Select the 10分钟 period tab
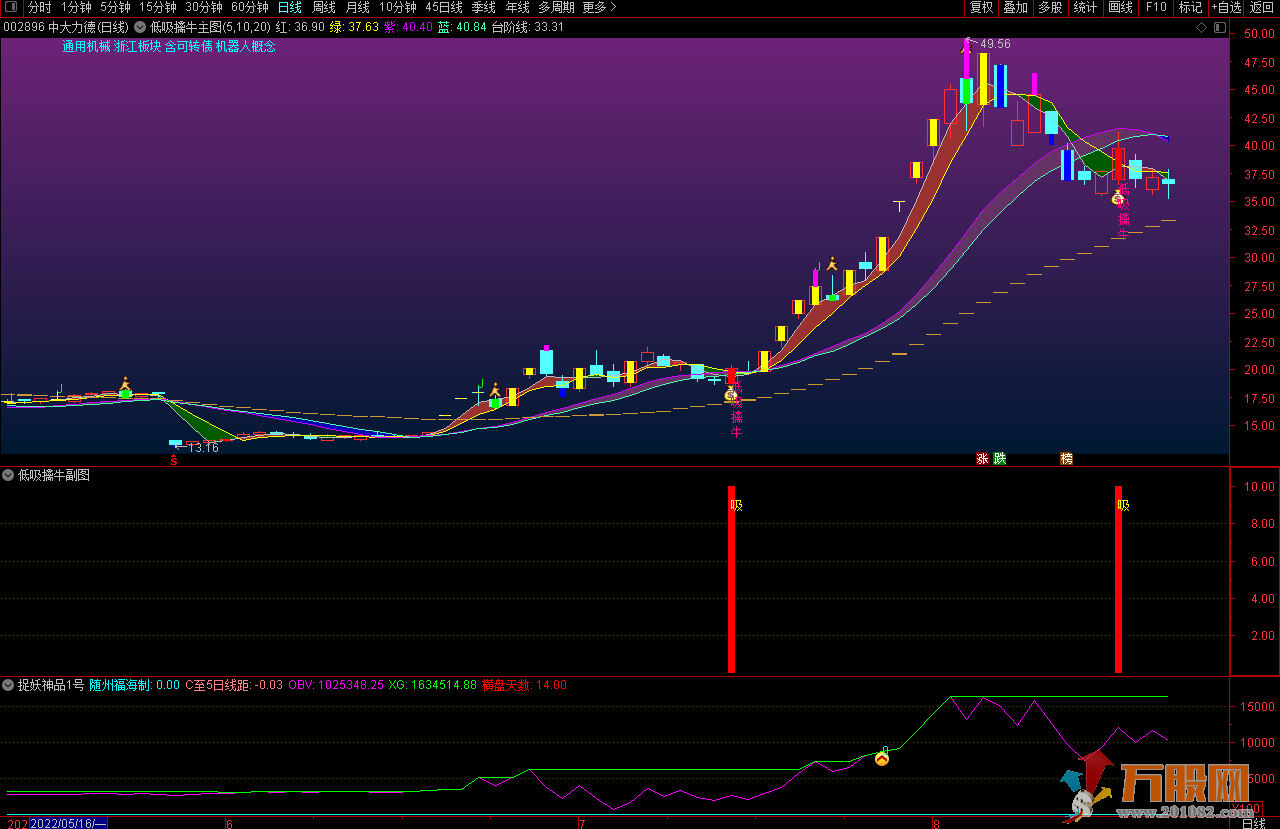The width and height of the screenshot is (1280, 829). pos(397,7)
